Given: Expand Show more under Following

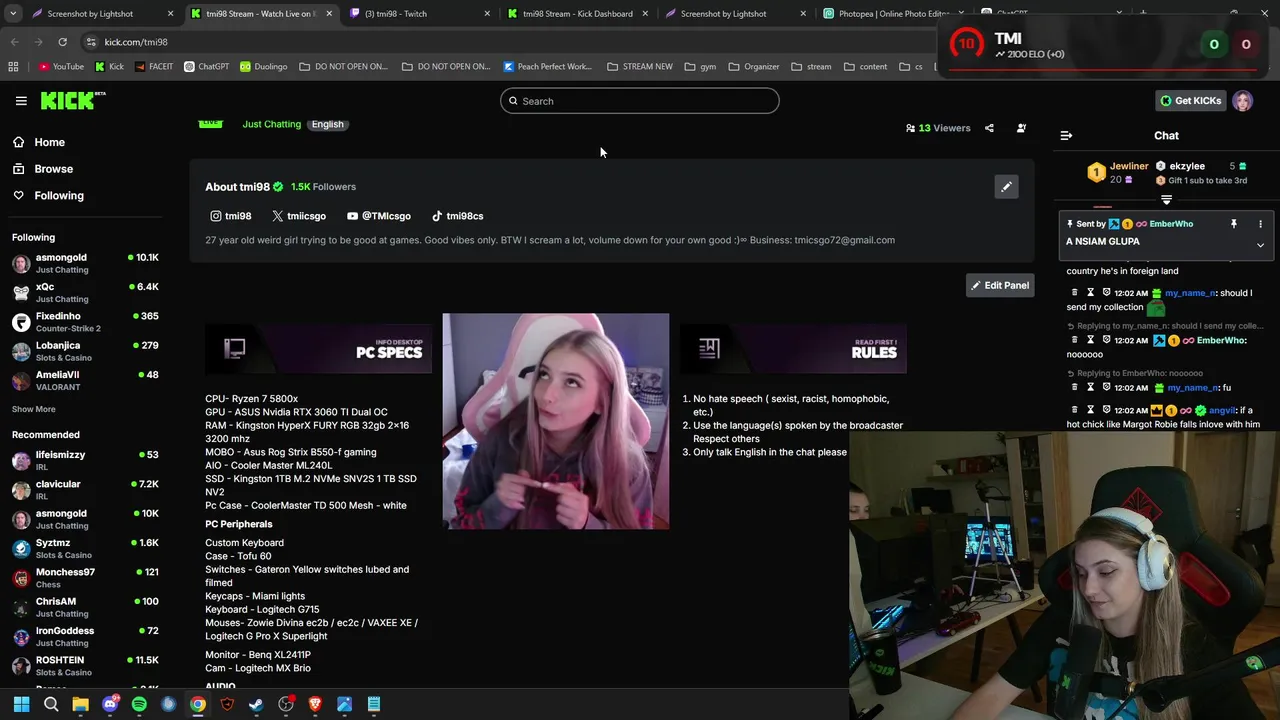Looking at the screenshot, I should 33,409.
